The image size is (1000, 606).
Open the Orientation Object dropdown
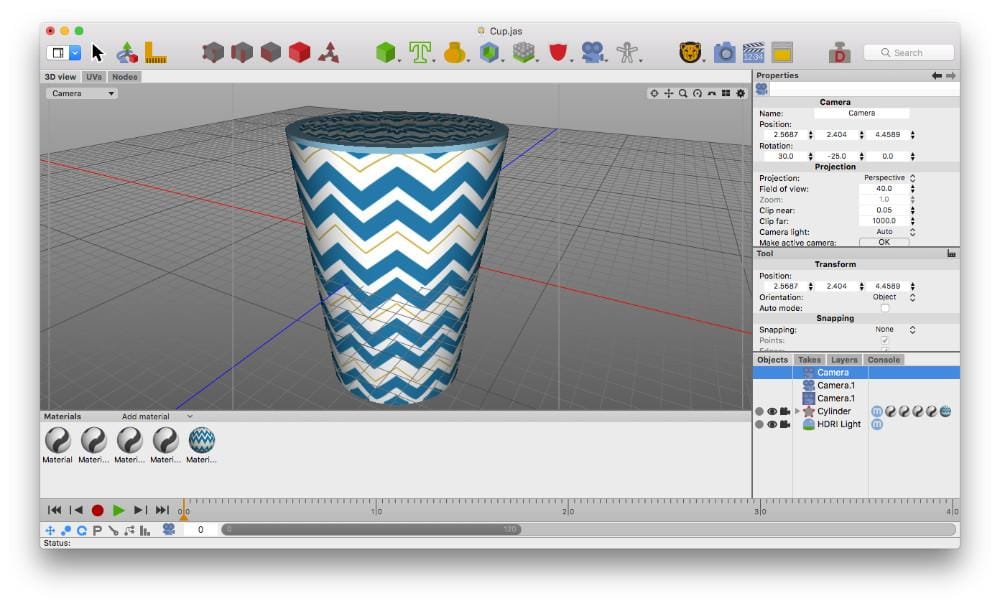click(889, 297)
